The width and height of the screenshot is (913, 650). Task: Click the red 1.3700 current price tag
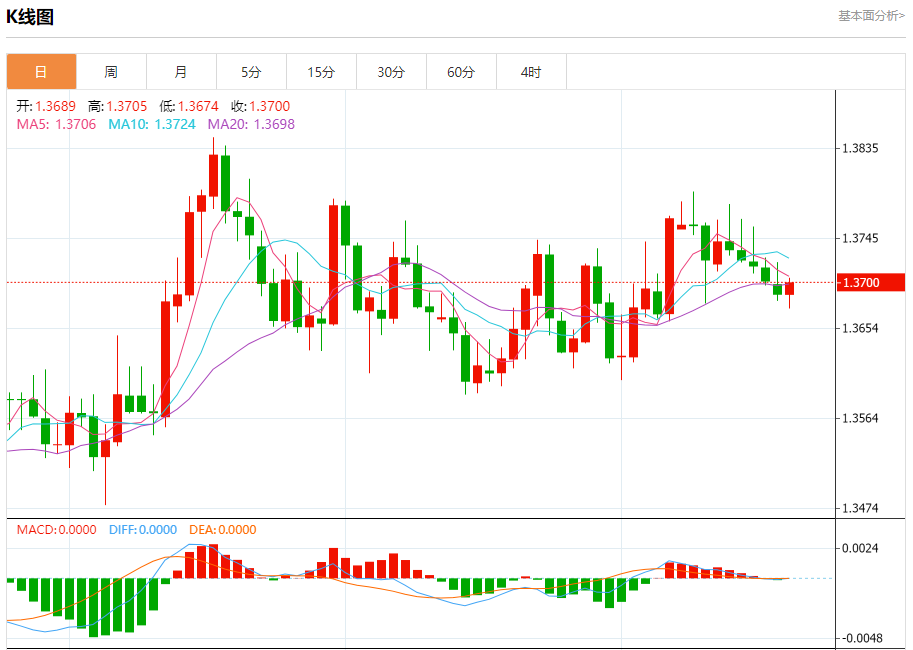870,282
